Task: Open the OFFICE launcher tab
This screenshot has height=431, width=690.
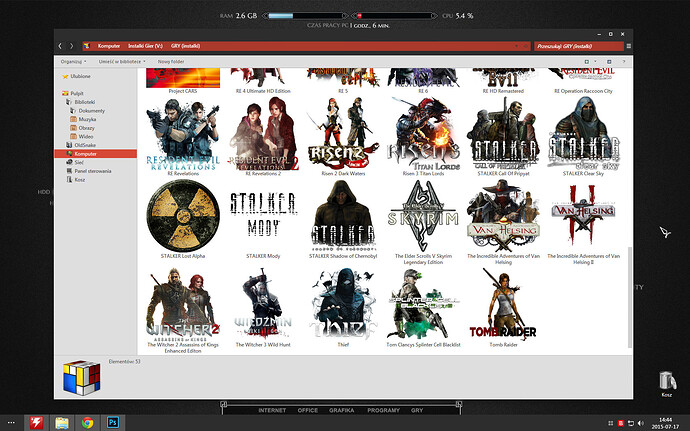Action: pyautogui.click(x=308, y=410)
